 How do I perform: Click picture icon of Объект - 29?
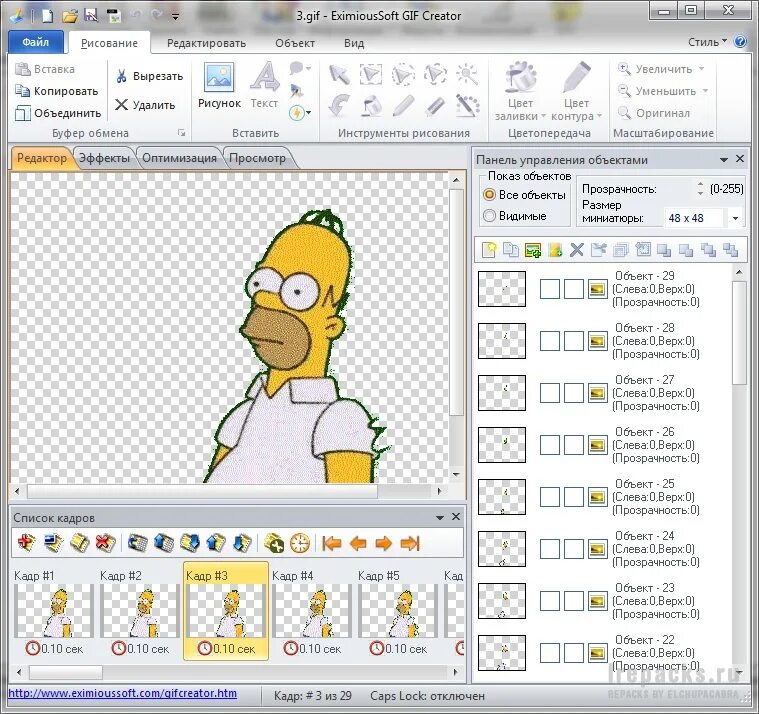[x=598, y=289]
